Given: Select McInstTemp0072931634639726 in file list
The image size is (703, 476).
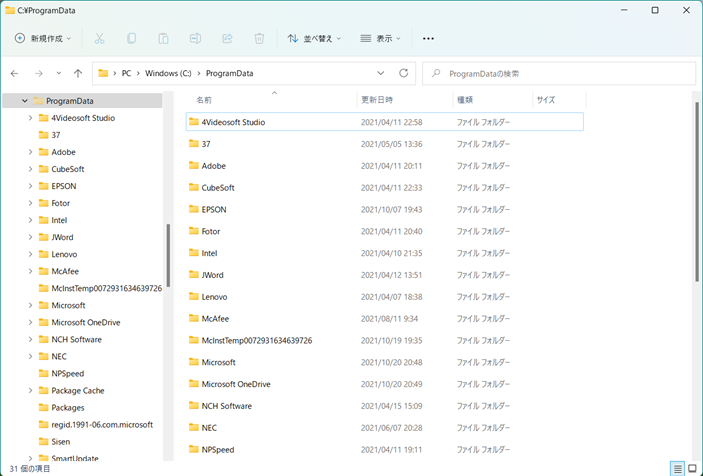Looking at the screenshot, I should point(257,340).
